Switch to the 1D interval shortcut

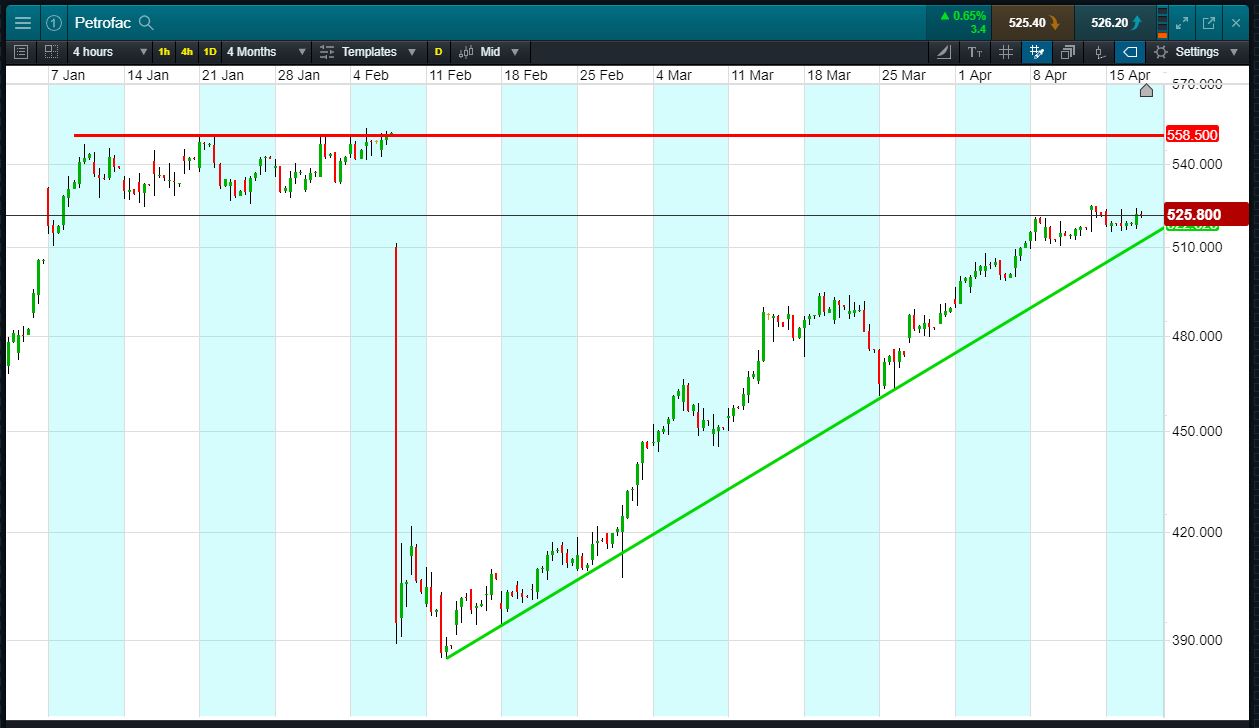tap(210, 52)
